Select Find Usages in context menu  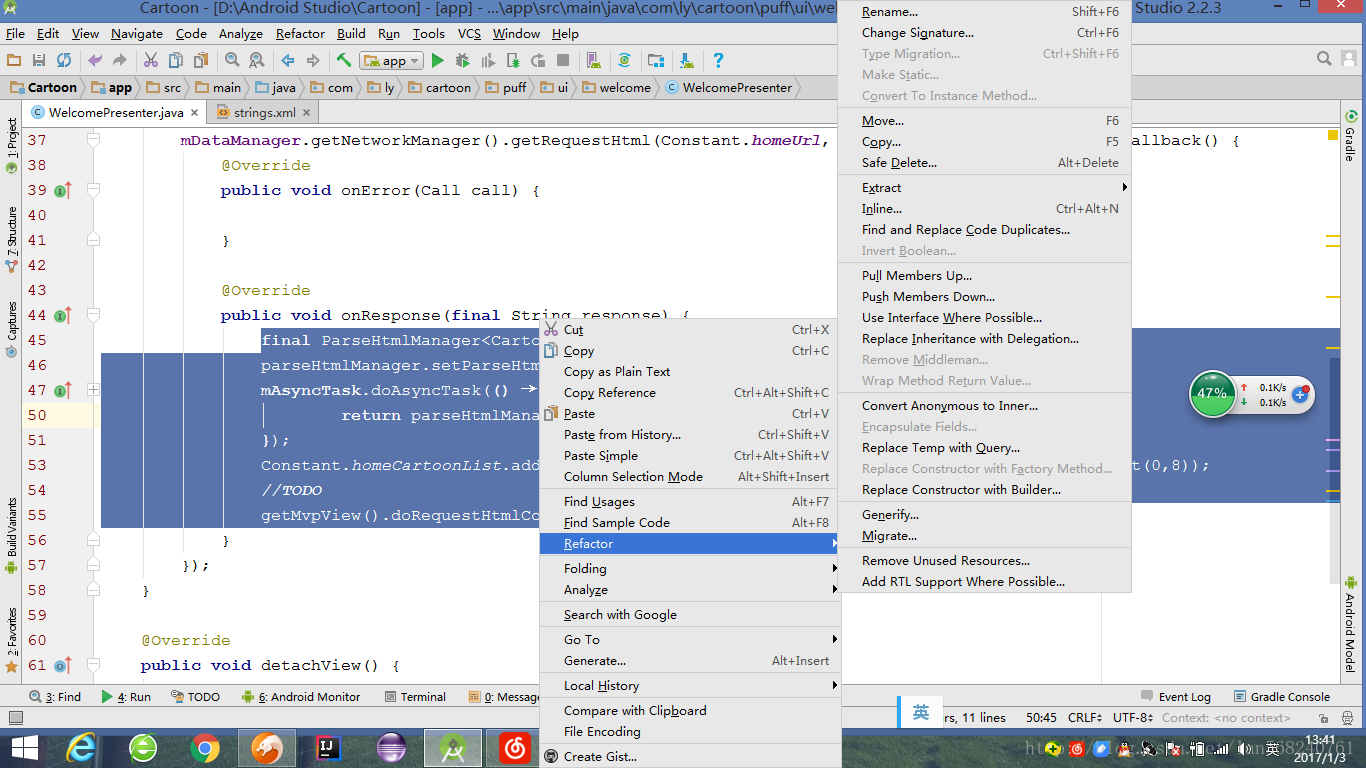tap(689, 502)
